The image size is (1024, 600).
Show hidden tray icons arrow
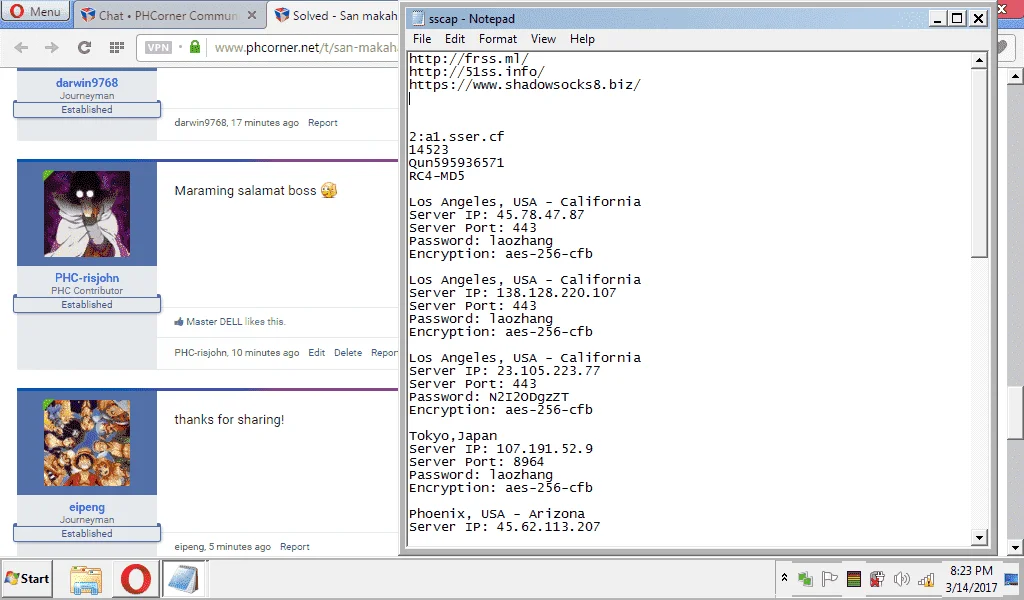click(x=784, y=578)
